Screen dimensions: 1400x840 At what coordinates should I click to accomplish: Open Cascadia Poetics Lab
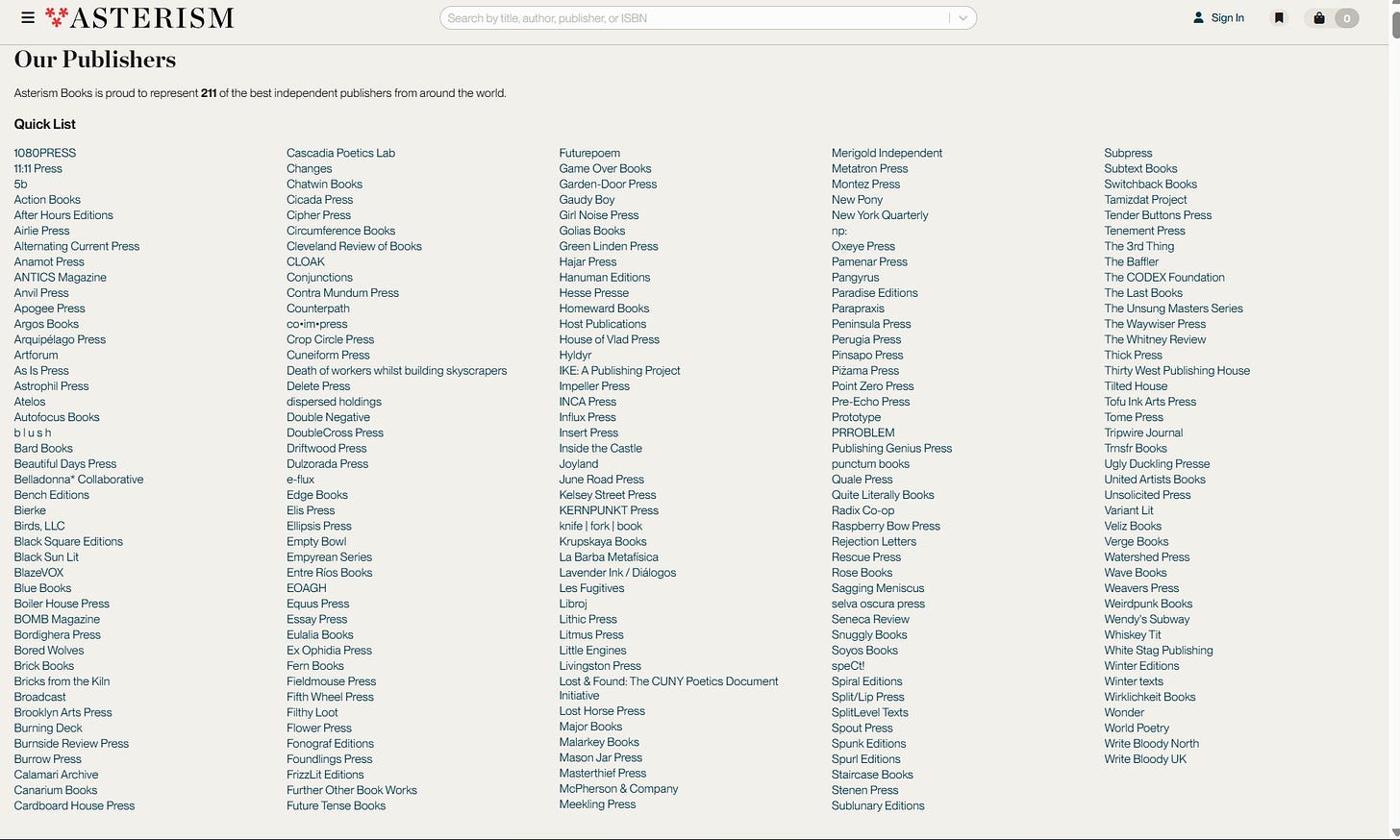[x=340, y=153]
